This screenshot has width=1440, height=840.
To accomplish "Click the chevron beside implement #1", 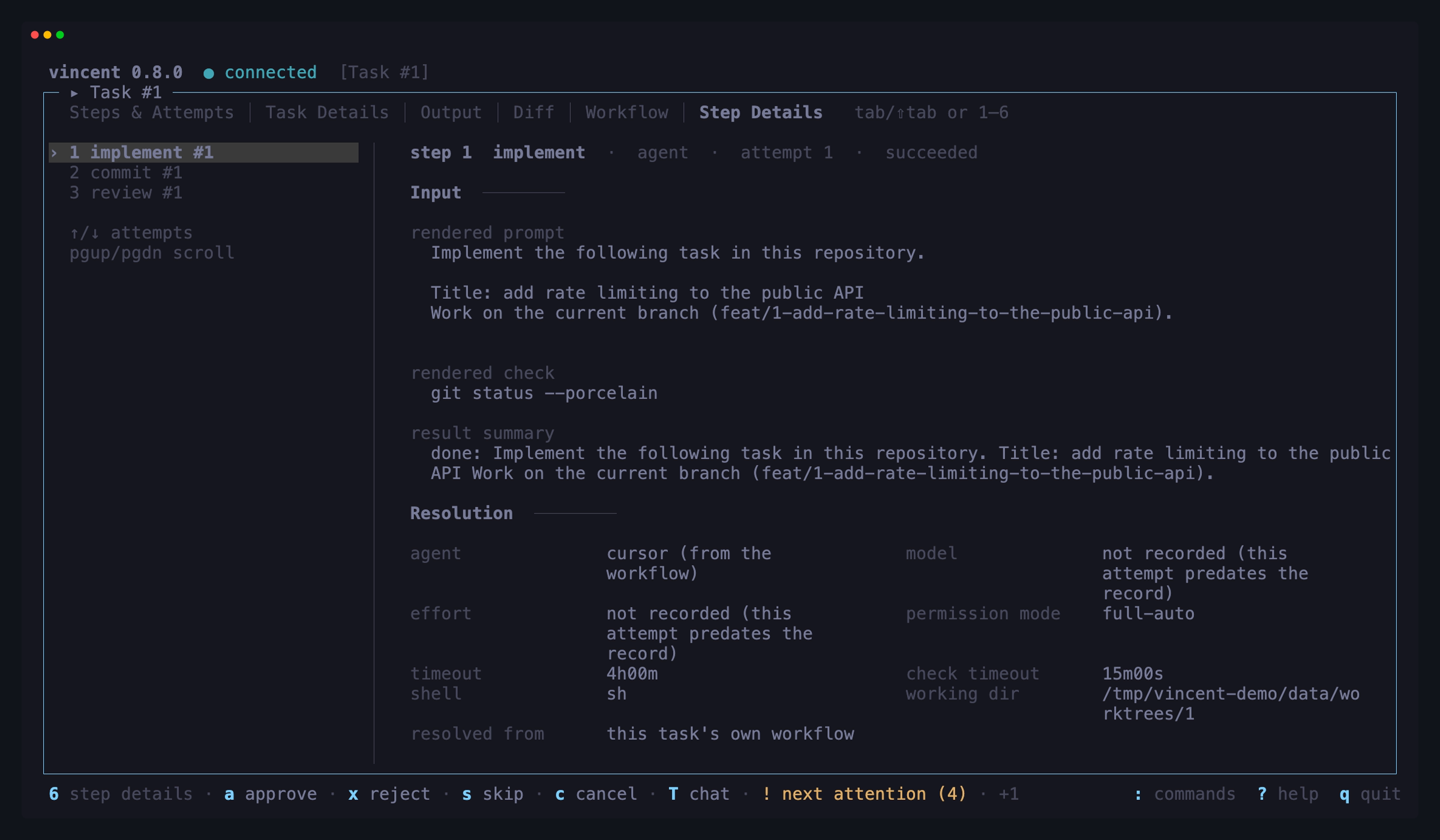I will coord(54,153).
